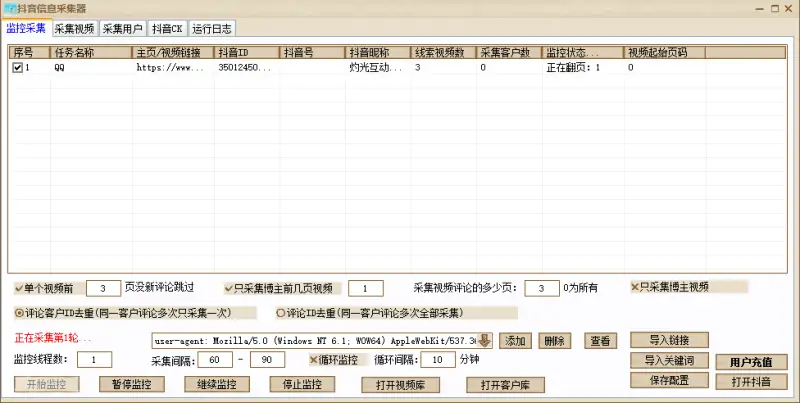
Task: Toggle 只采集博主前几页视频 checkbox
Action: pyautogui.click(x=230, y=288)
